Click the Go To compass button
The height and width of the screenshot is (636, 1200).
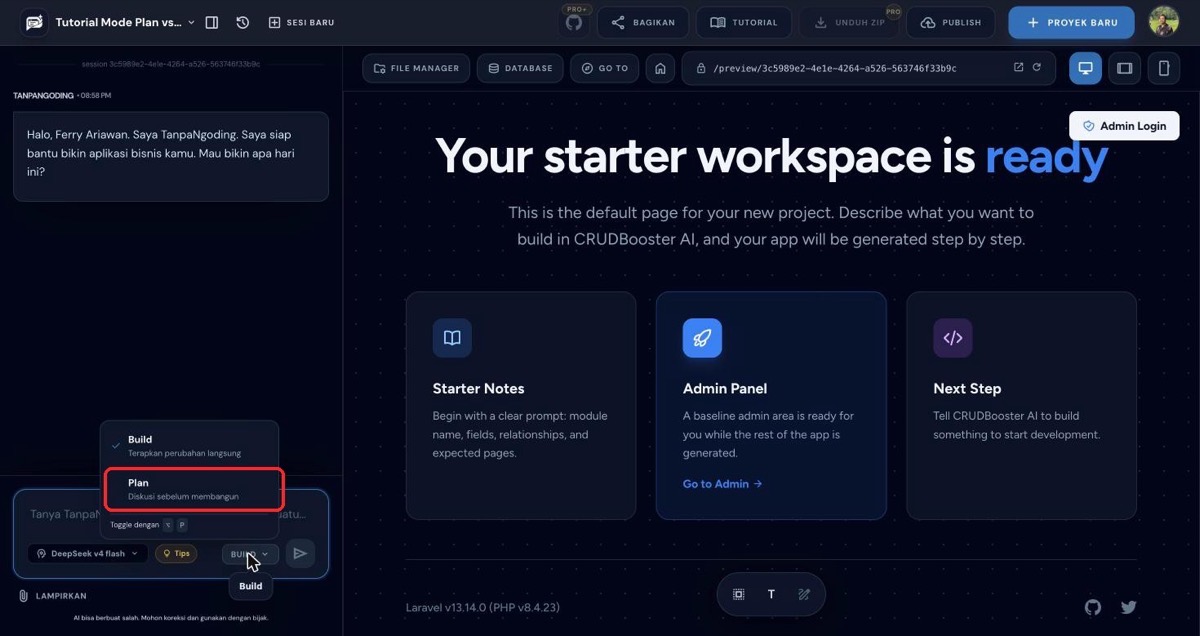604,68
